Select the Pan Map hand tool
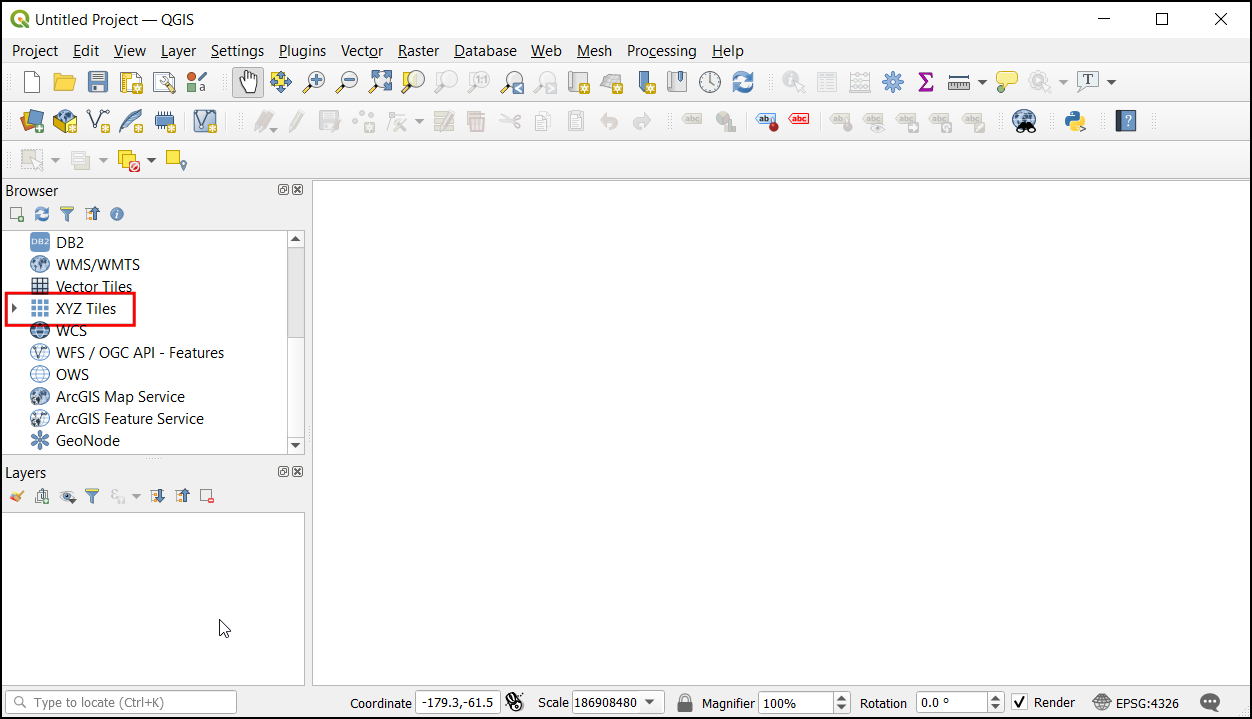Screen dimensions: 1252x719 click(248, 82)
